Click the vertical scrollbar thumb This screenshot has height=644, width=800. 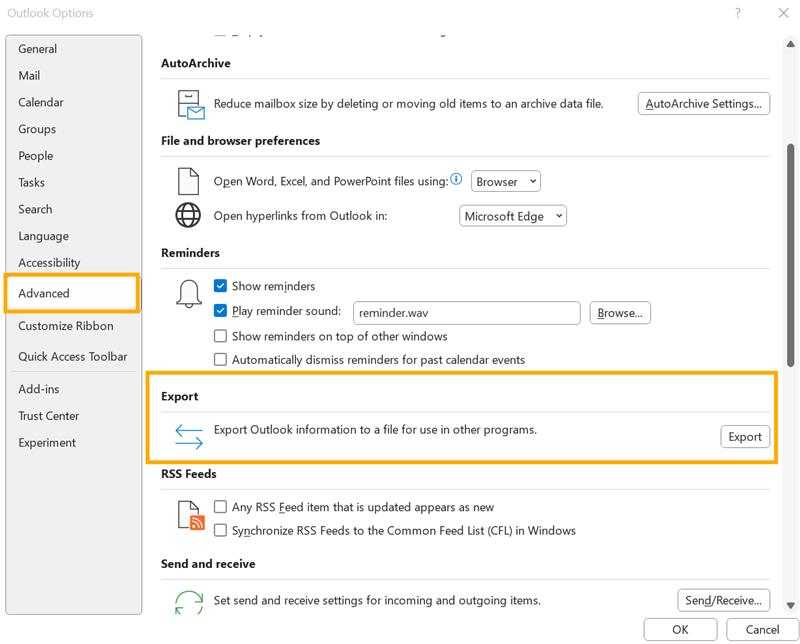[790, 255]
